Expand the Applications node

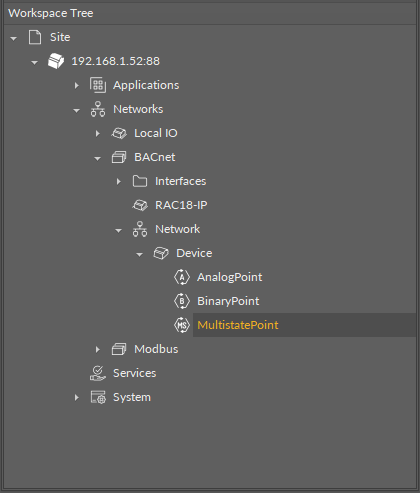coord(77,85)
